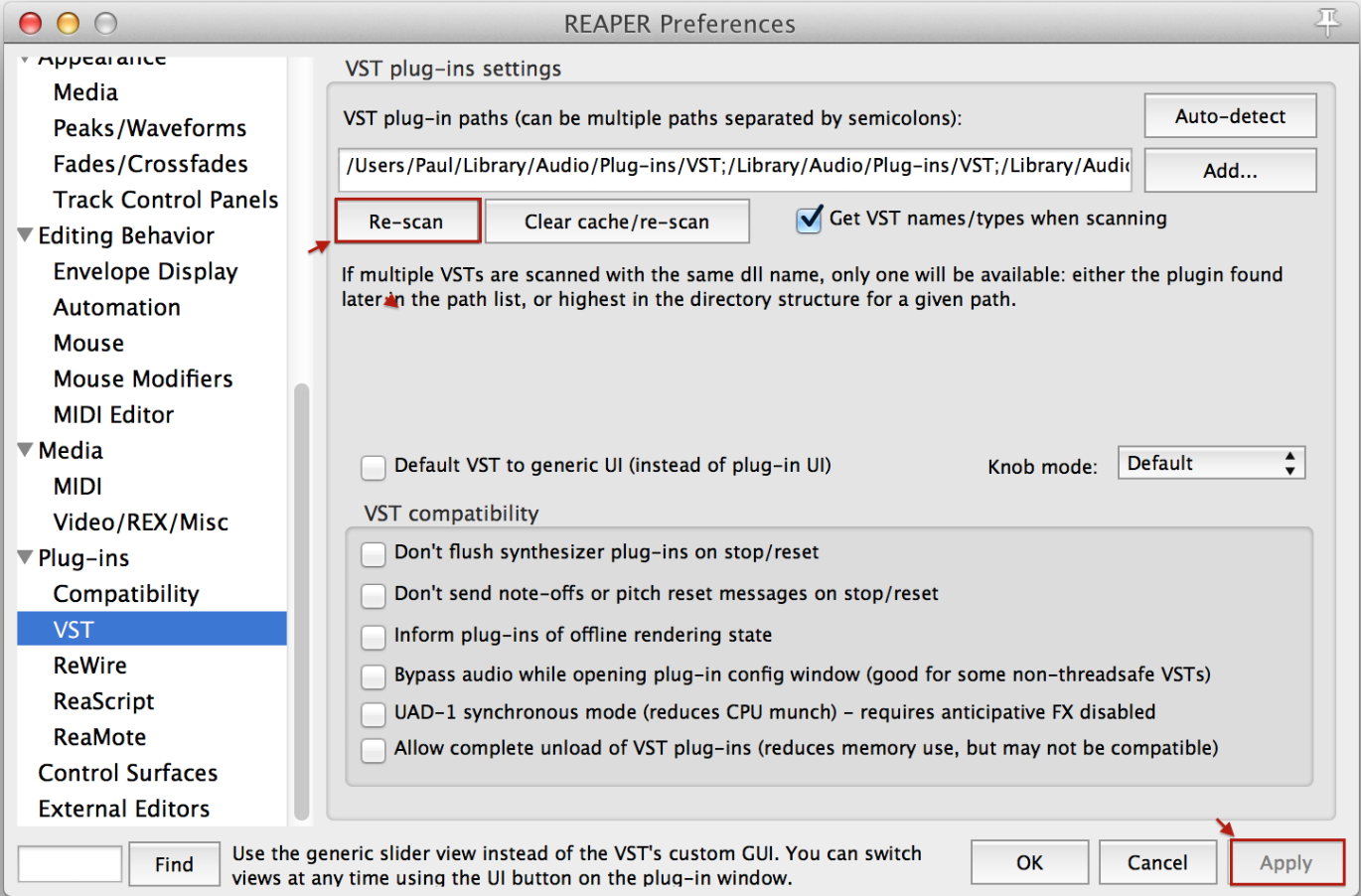Screen dimensions: 1361x896
Task: Open Track Control Panels preferences
Action: pyautogui.click(x=166, y=200)
